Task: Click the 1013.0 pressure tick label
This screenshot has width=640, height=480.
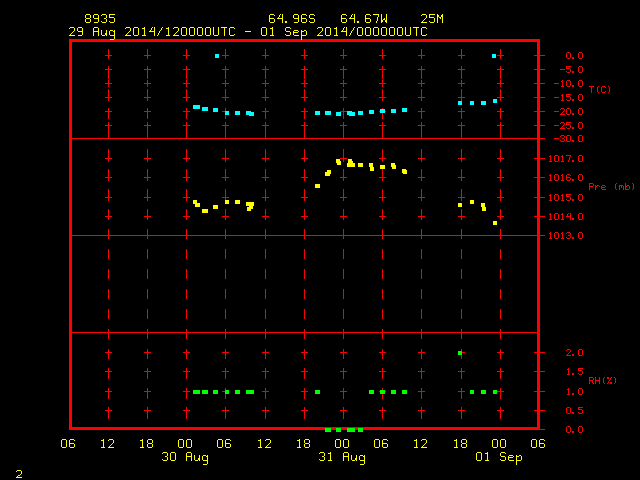Action: [x=565, y=236]
